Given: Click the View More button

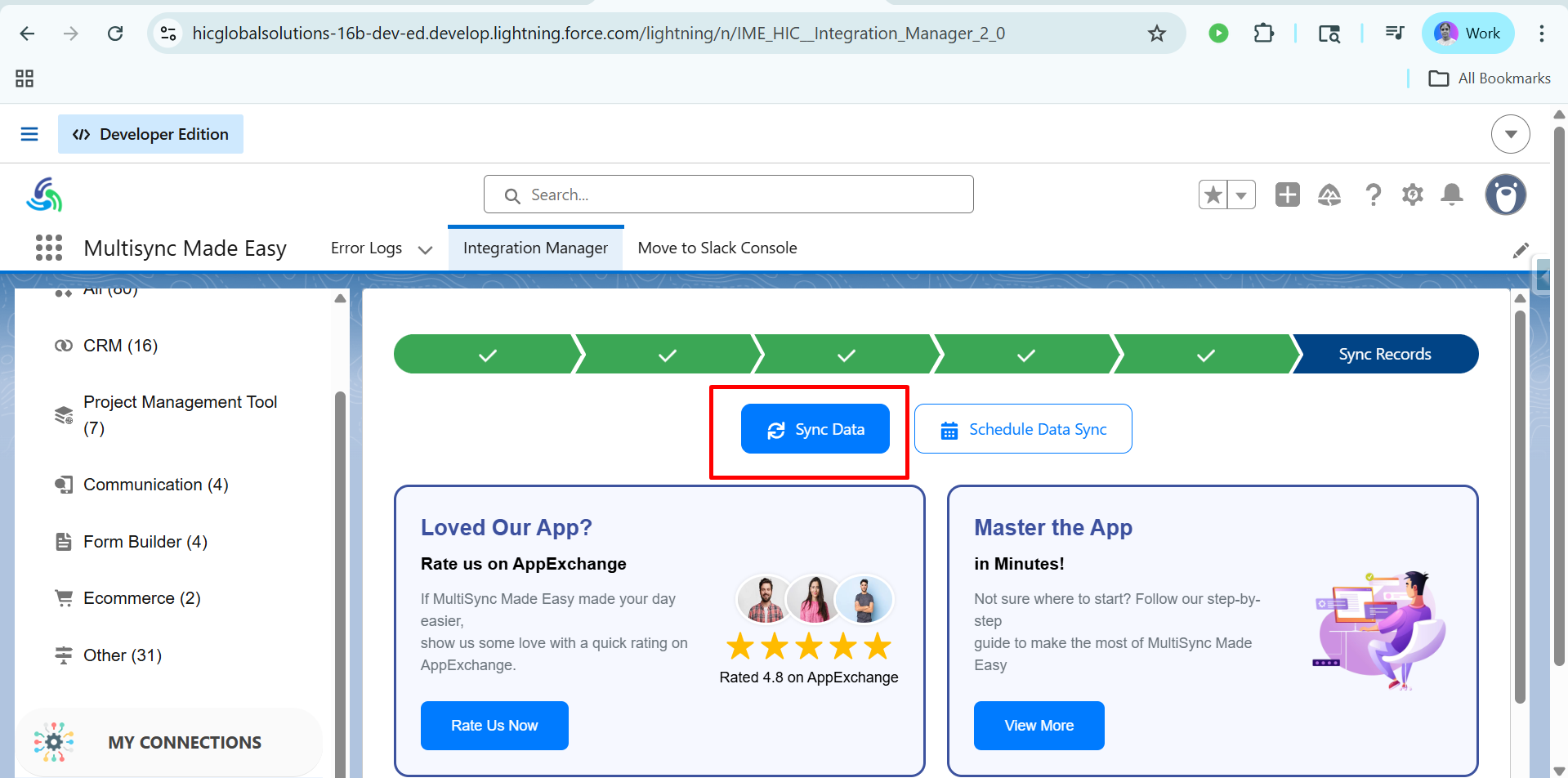Looking at the screenshot, I should pyautogui.click(x=1039, y=726).
